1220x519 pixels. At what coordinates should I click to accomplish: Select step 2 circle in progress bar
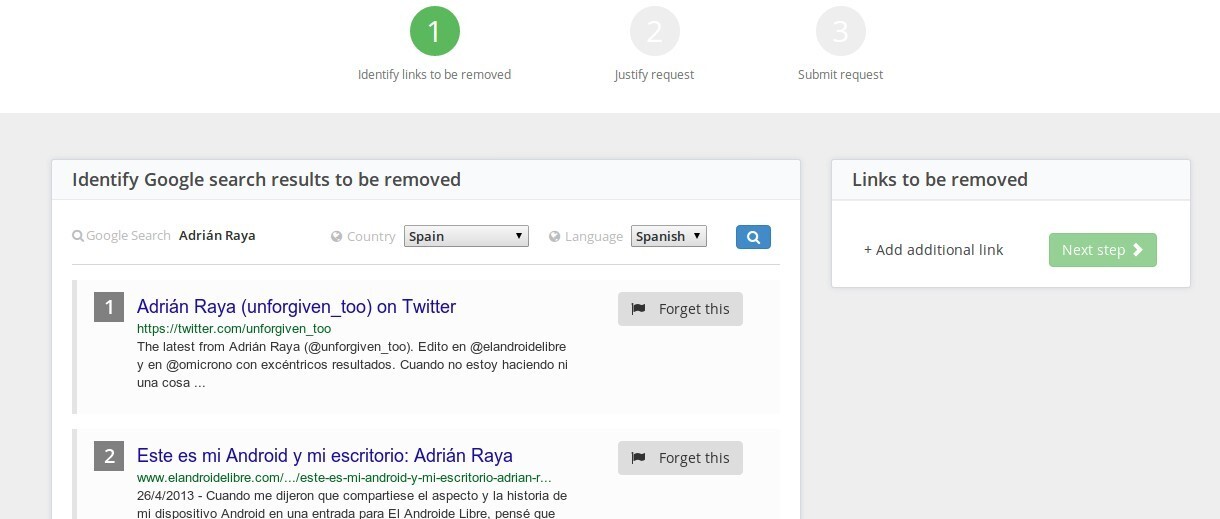tap(654, 32)
